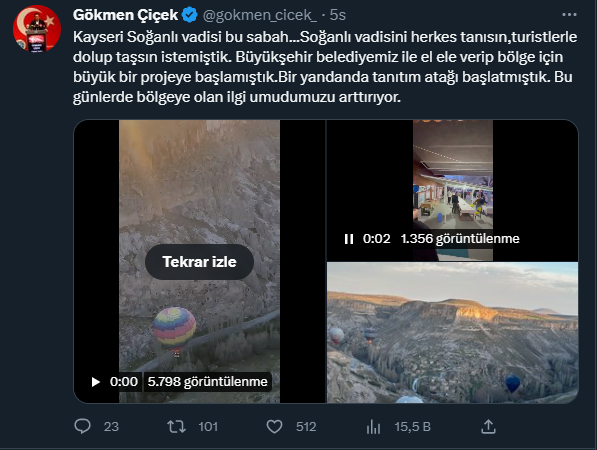Open the Gökmen Çiçek display name link
Image resolution: width=597 pixels, height=450 pixels.
coord(125,15)
